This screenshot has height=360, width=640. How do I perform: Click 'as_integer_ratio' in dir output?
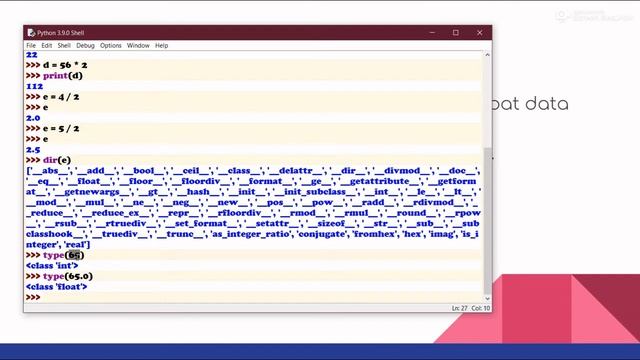(x=251, y=234)
